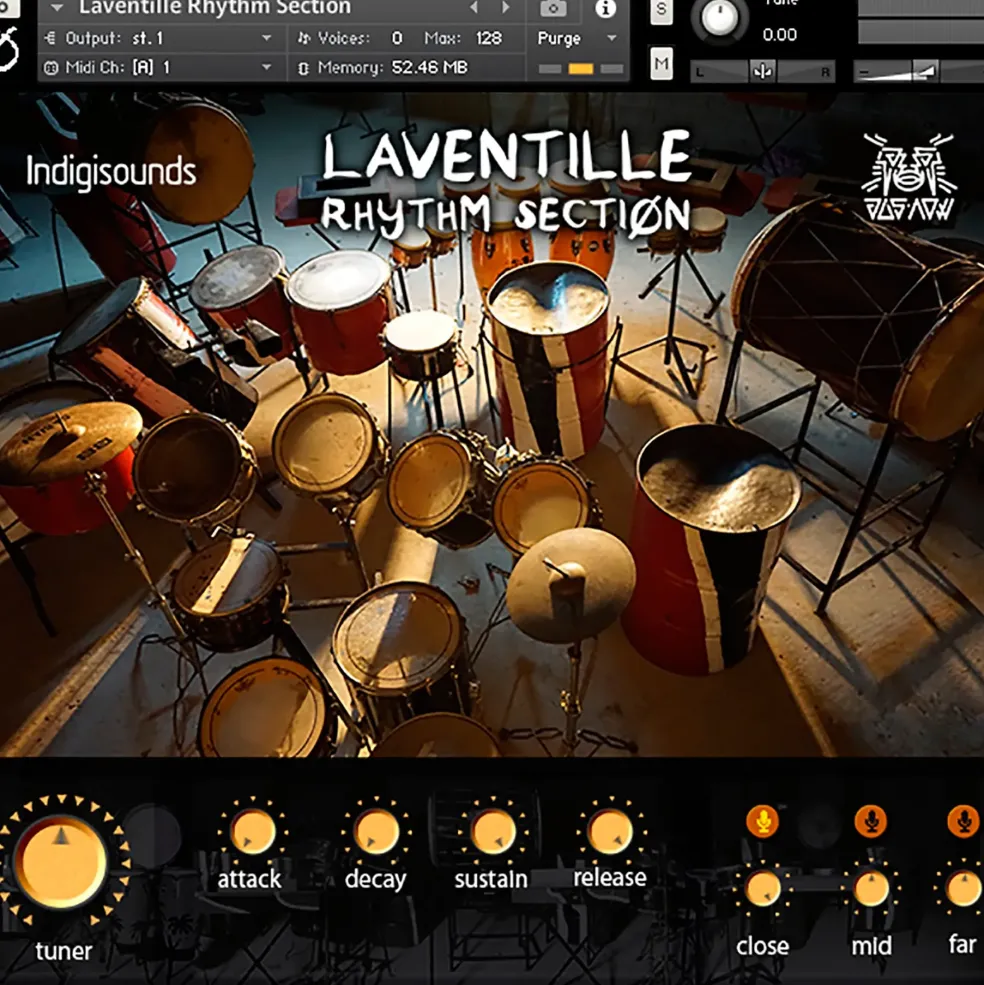The image size is (984, 985).
Task: Mute the instrument with M button
Action: click(661, 63)
